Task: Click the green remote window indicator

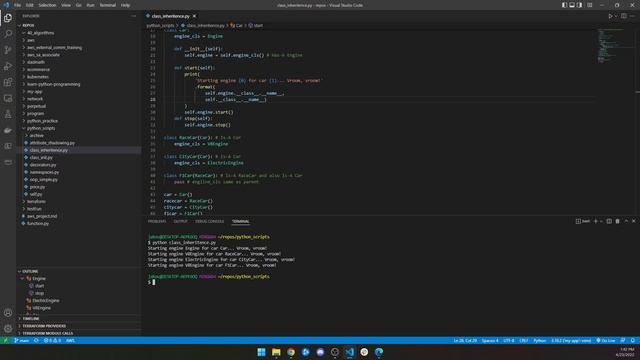Action: [5, 340]
